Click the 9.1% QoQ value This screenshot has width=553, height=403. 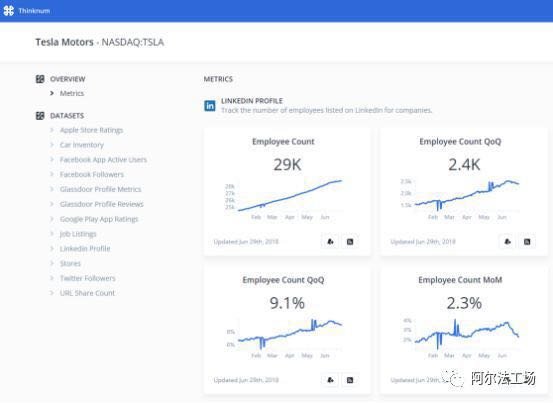click(x=287, y=303)
